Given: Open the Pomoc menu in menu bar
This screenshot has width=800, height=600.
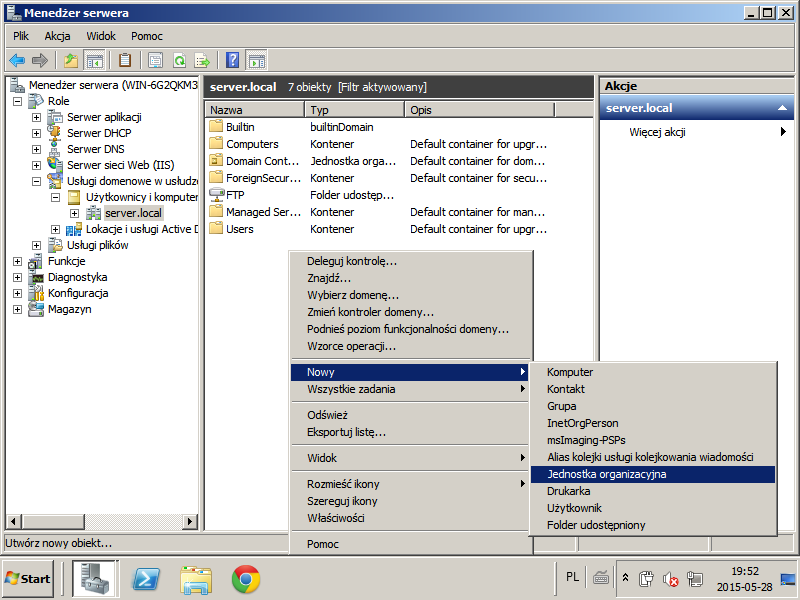Looking at the screenshot, I should point(147,36).
